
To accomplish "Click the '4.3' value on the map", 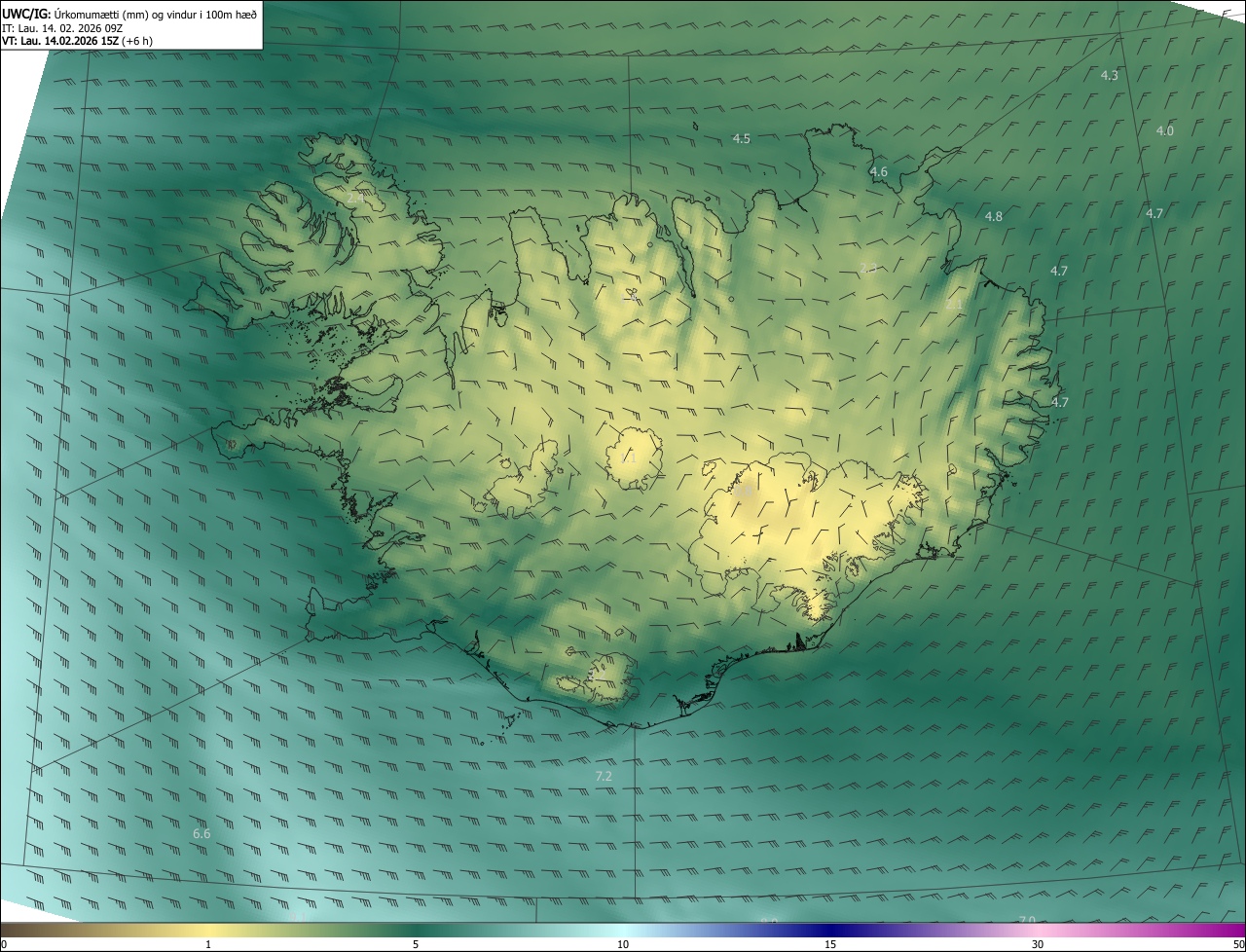I will click(x=1109, y=75).
